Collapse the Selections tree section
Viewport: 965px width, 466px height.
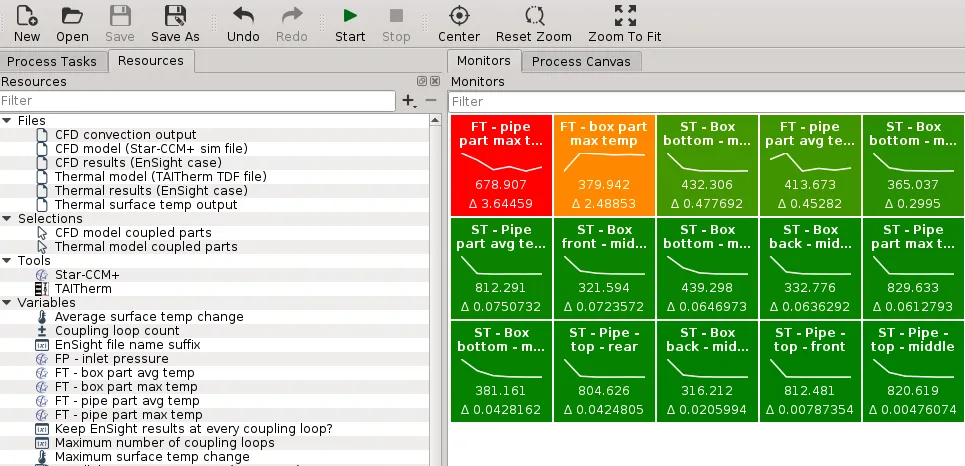[8, 219]
